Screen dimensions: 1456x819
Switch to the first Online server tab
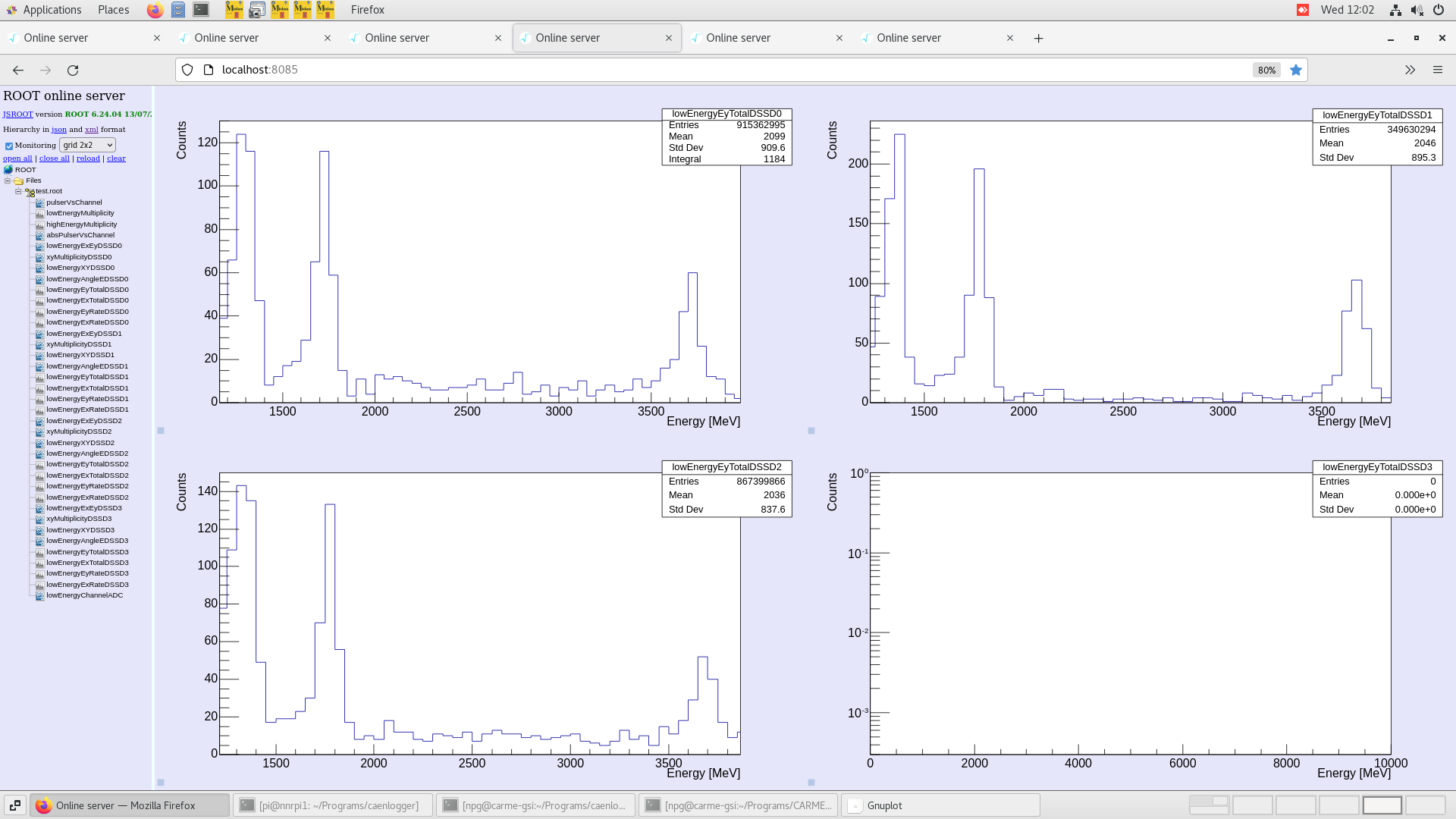pyautogui.click(x=56, y=38)
